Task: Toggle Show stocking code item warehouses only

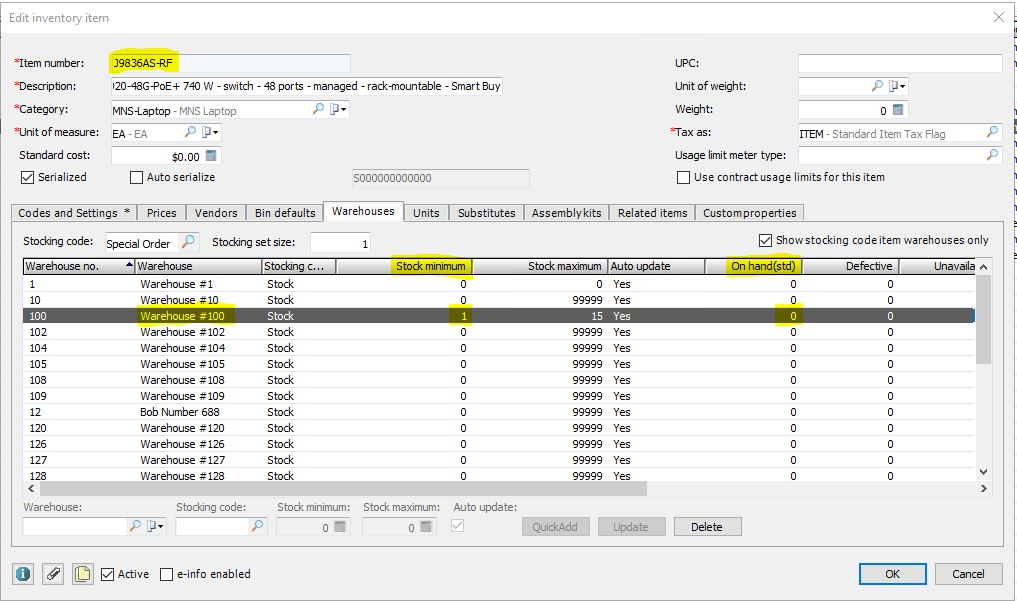Action: tap(765, 240)
